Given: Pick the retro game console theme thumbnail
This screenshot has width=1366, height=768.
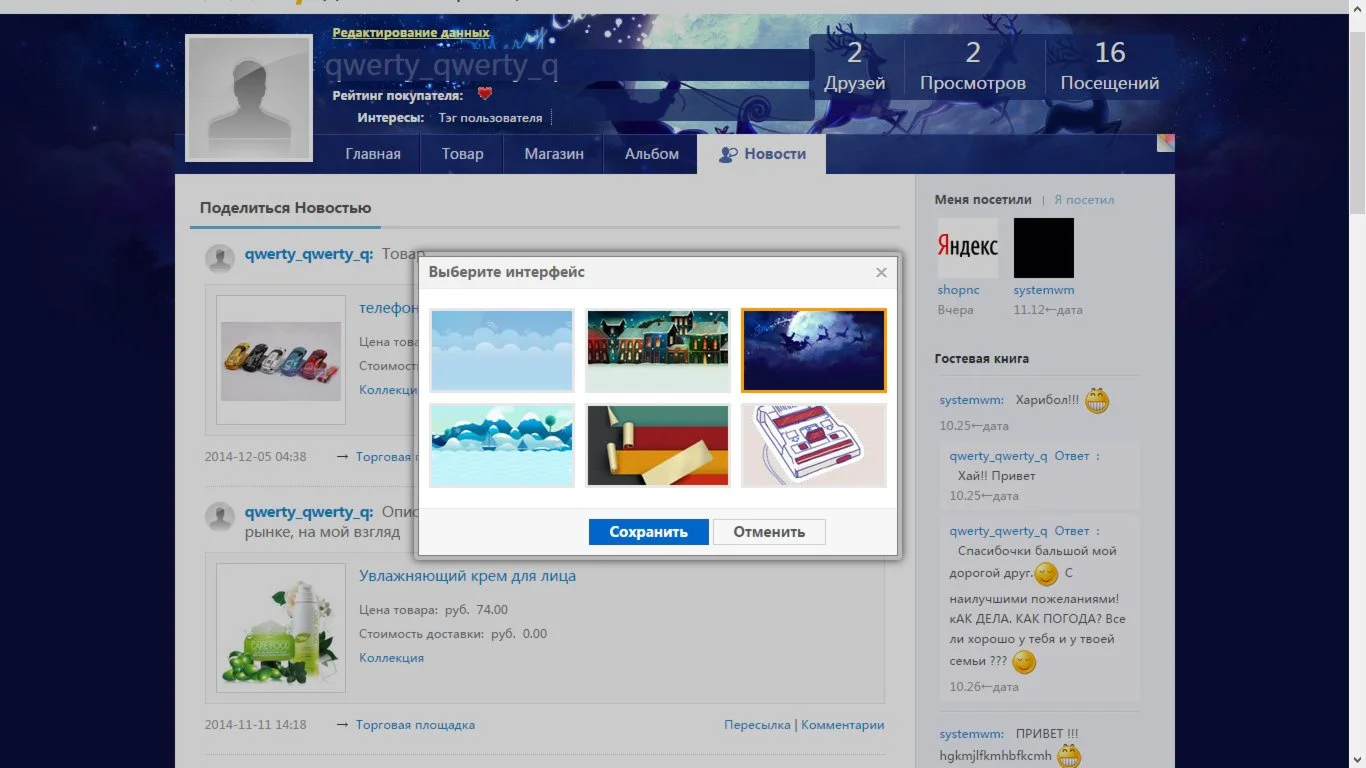Looking at the screenshot, I should (814, 445).
